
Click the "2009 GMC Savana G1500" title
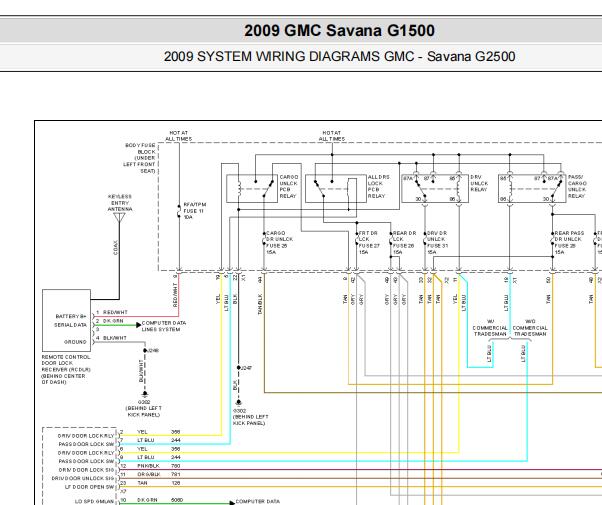[339, 30]
